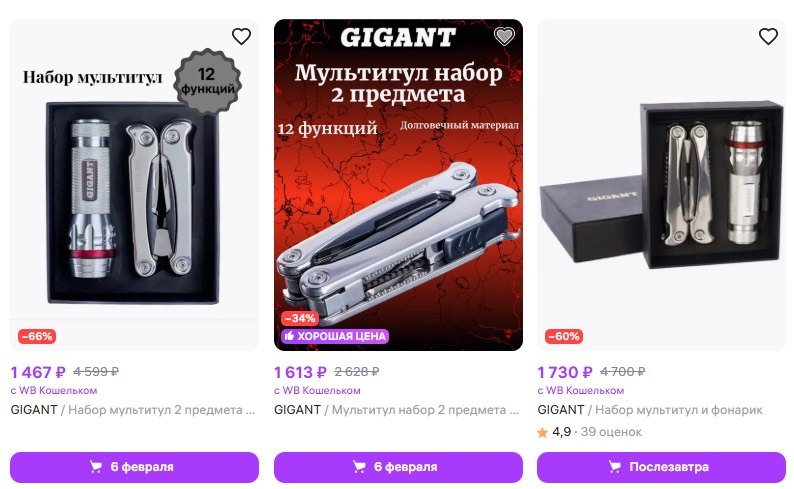Click the ХОРОШАЯ ЦЕНА badge
This screenshot has width=794, height=489.
(335, 336)
